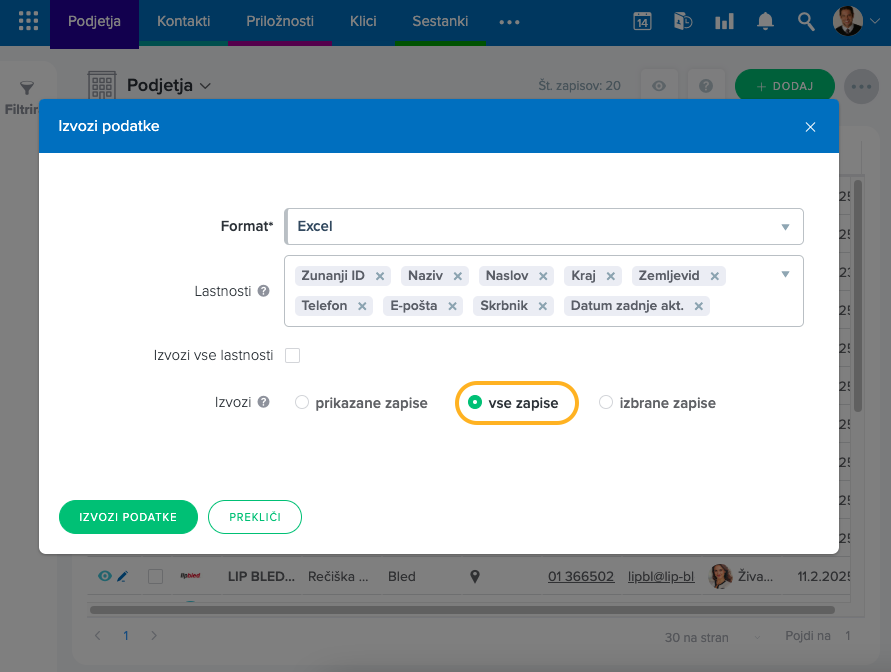Click help icon next to Lastnosti

pos(263,291)
